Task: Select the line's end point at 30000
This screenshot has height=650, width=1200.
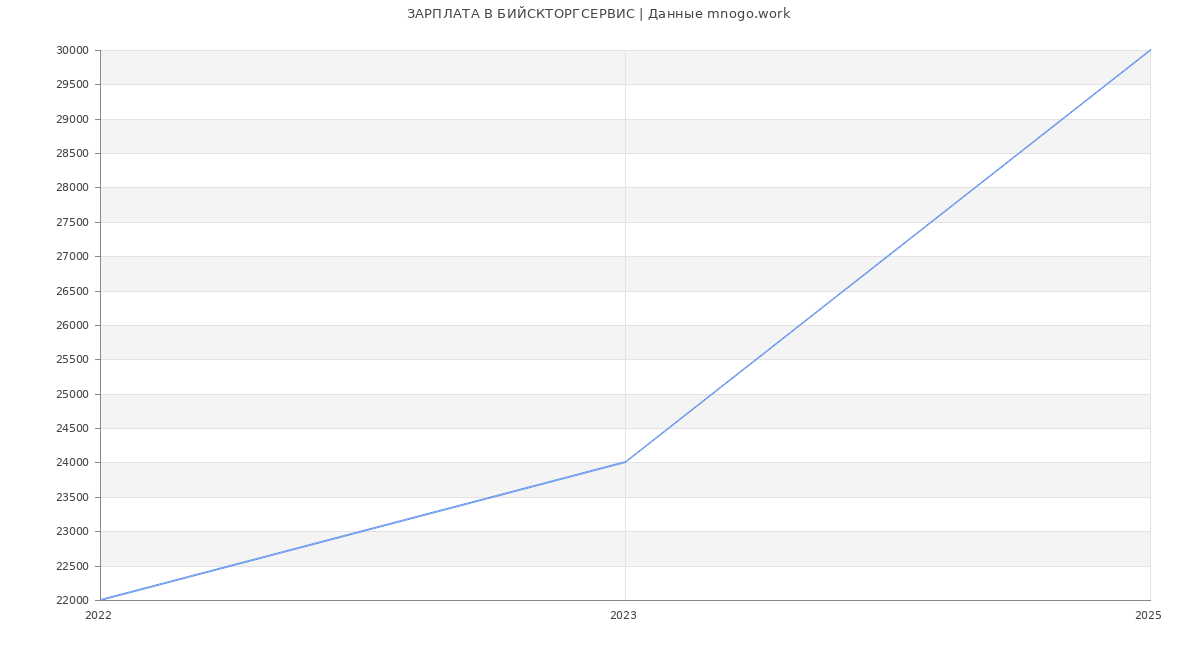Action: point(1150,50)
